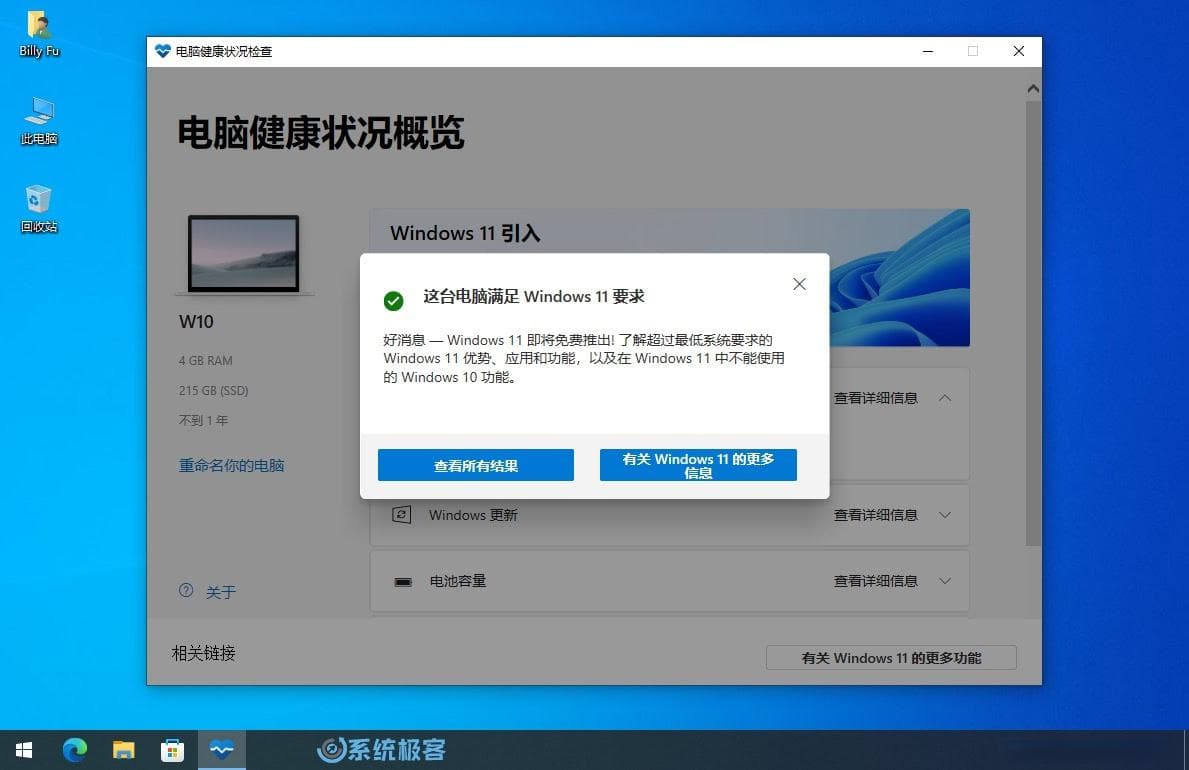Image resolution: width=1189 pixels, height=770 pixels.
Task: Open Microsoft Store from the taskbar
Action: coord(172,750)
